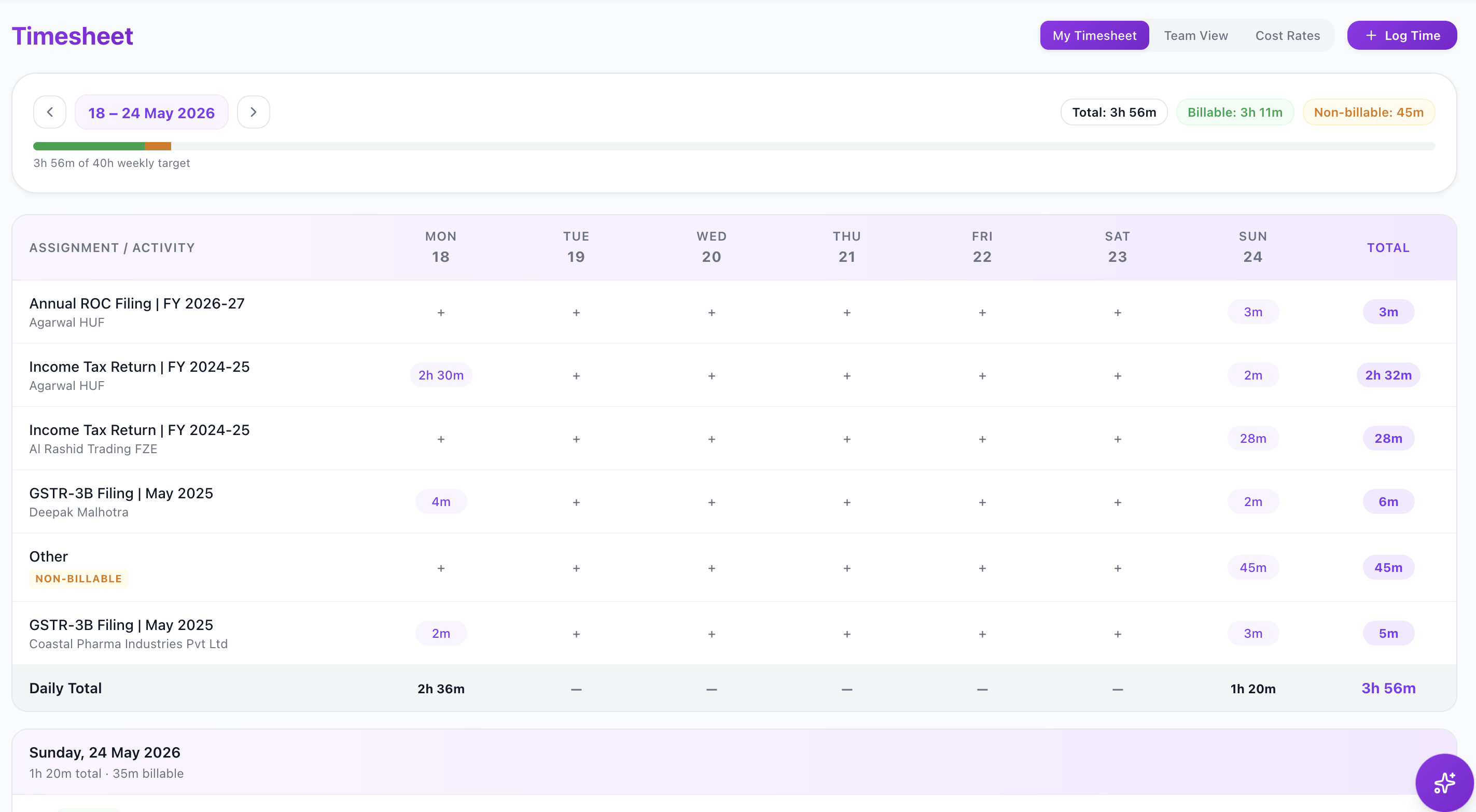Click the Billable: 3h 11m badge
The image size is (1476, 812).
[x=1234, y=113]
